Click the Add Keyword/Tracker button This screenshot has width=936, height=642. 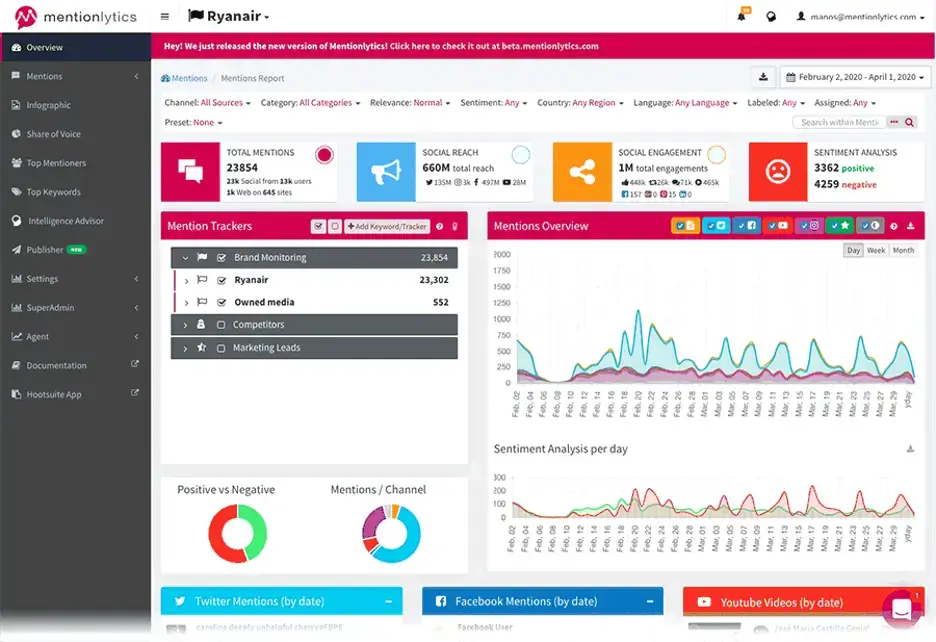(385, 225)
